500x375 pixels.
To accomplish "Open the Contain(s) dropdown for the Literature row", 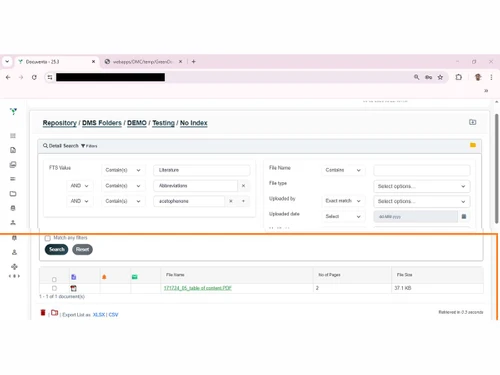I will 123,170.
